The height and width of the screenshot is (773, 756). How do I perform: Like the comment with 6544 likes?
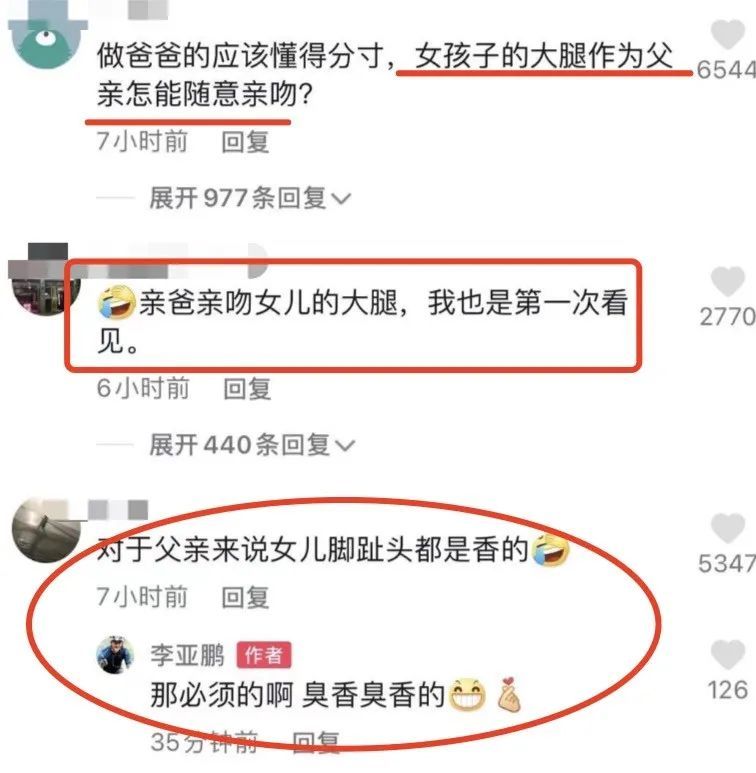point(727,35)
